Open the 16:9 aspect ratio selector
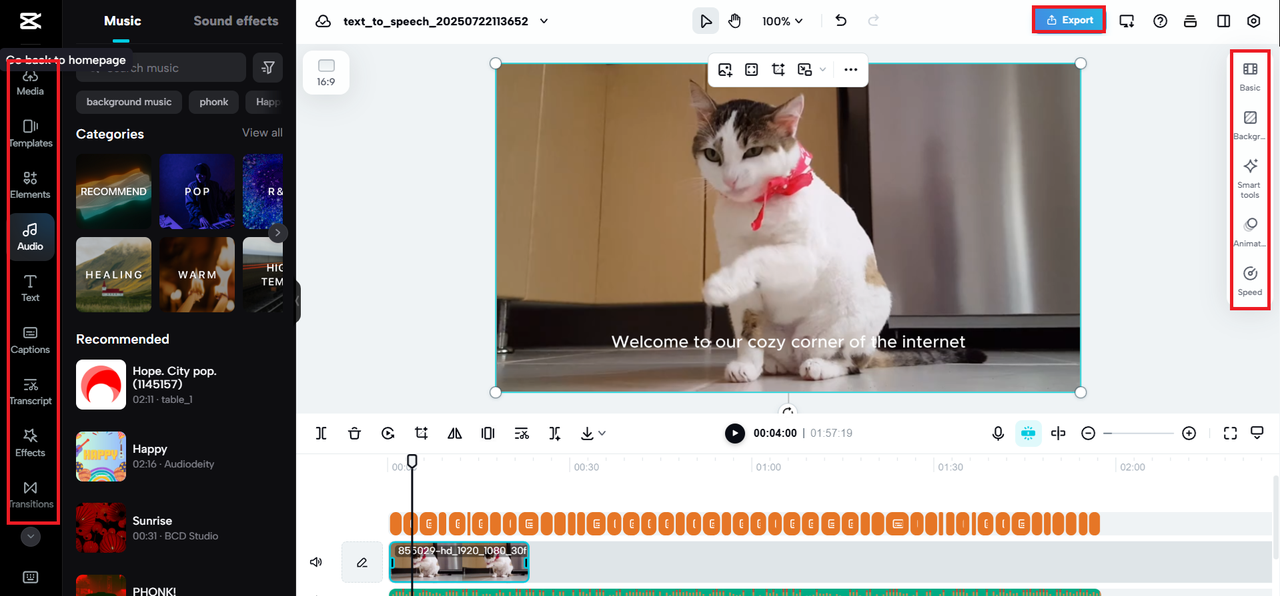This screenshot has height=596, width=1280. click(x=326, y=72)
